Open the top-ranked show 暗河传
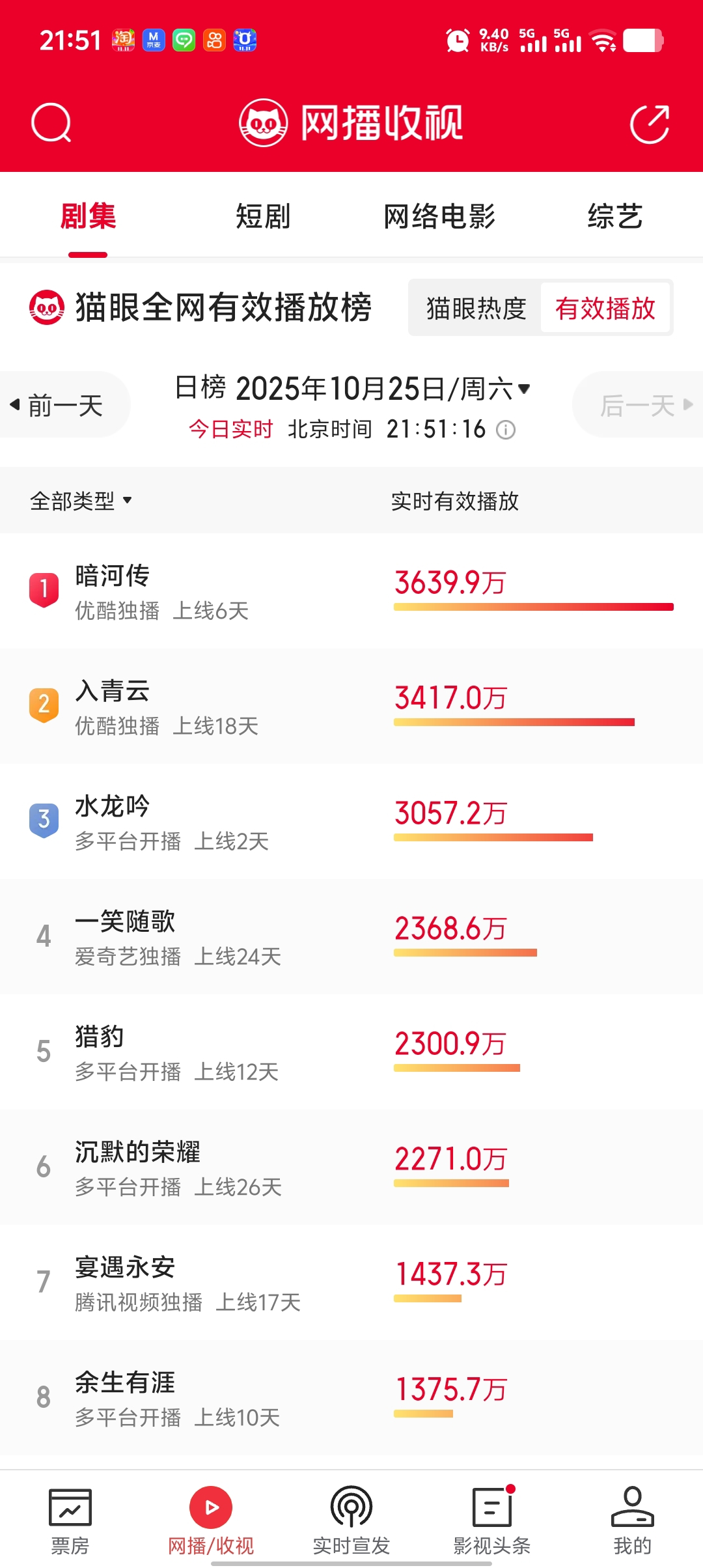This screenshot has height=1568, width=703. click(x=113, y=576)
